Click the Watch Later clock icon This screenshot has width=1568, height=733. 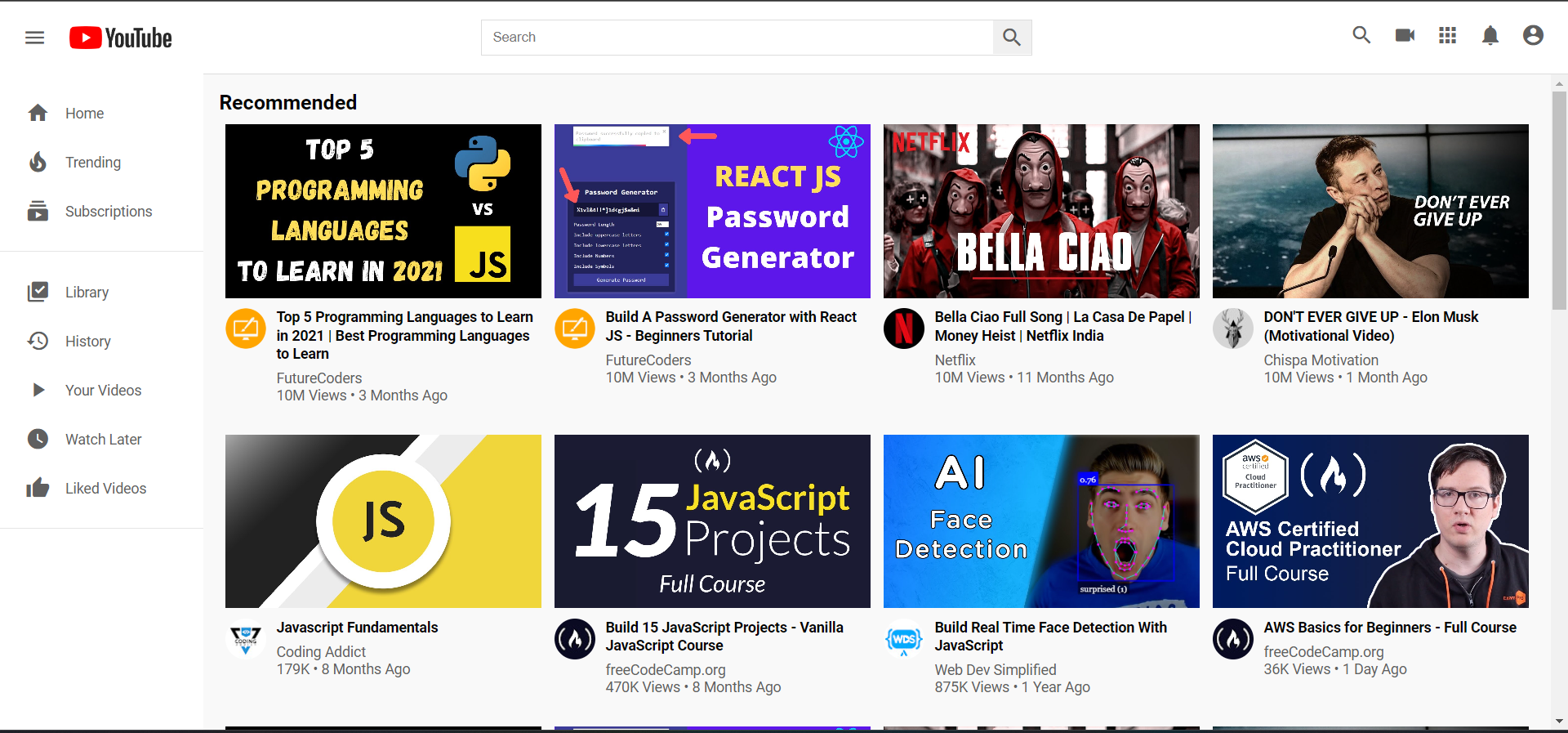point(38,439)
